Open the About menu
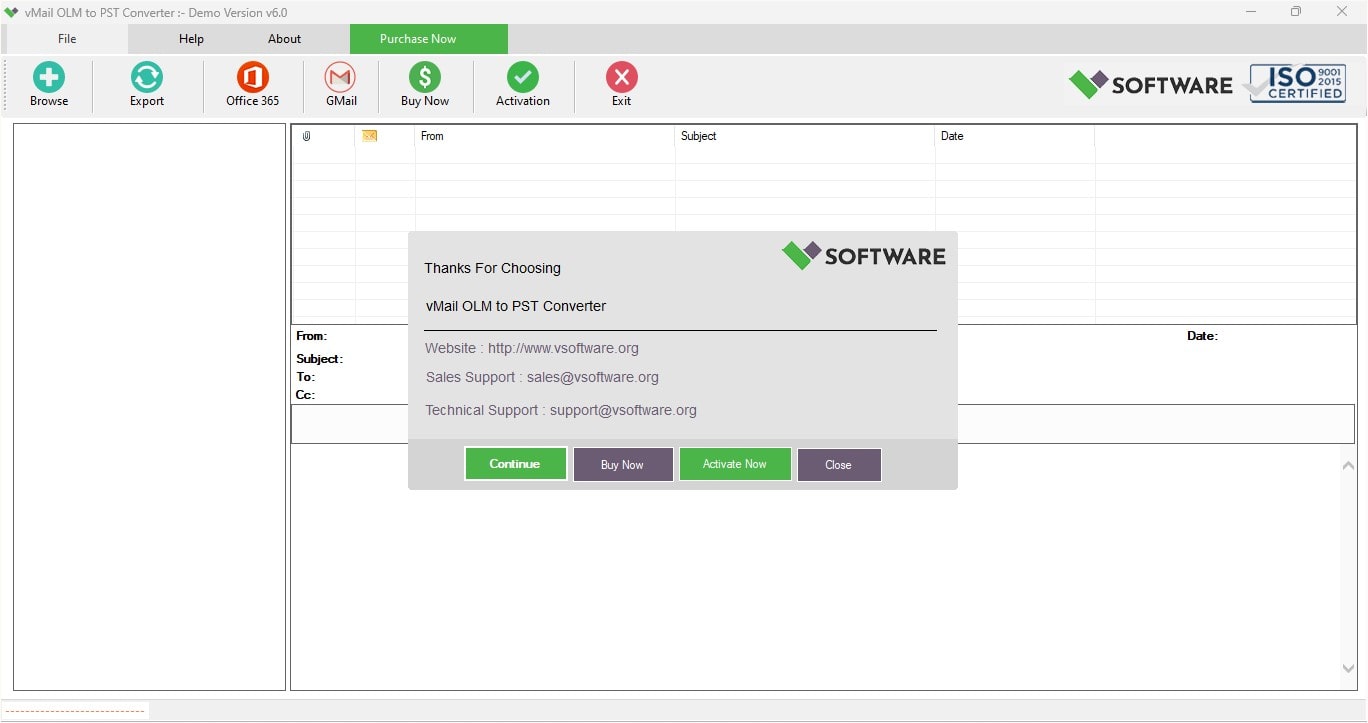The height and width of the screenshot is (723, 1368). (284, 39)
